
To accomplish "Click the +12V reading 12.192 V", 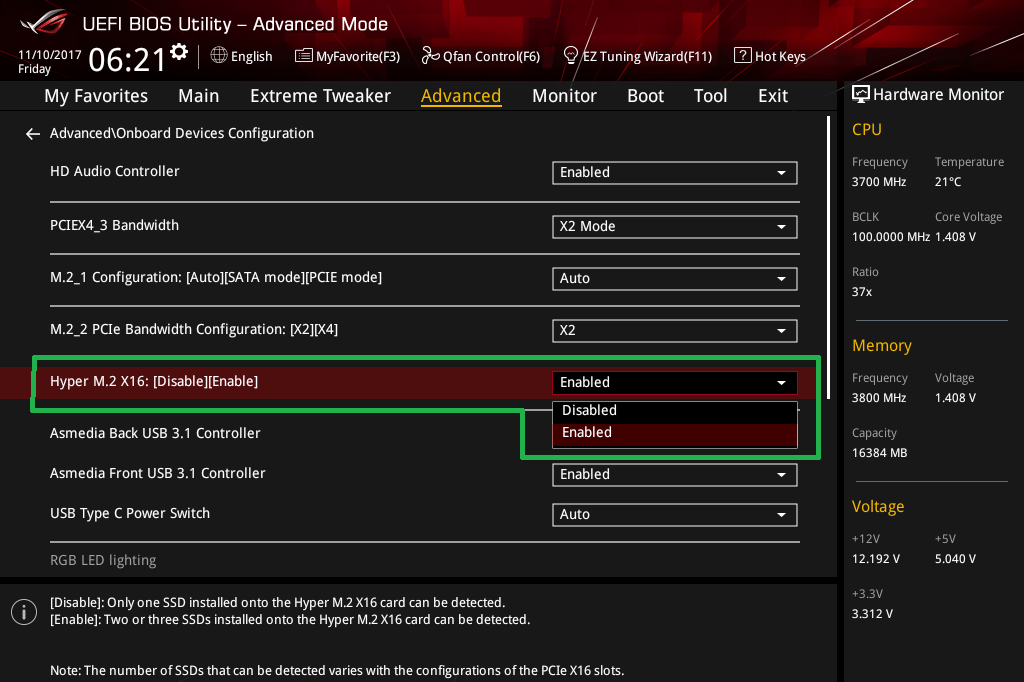I will tap(876, 559).
